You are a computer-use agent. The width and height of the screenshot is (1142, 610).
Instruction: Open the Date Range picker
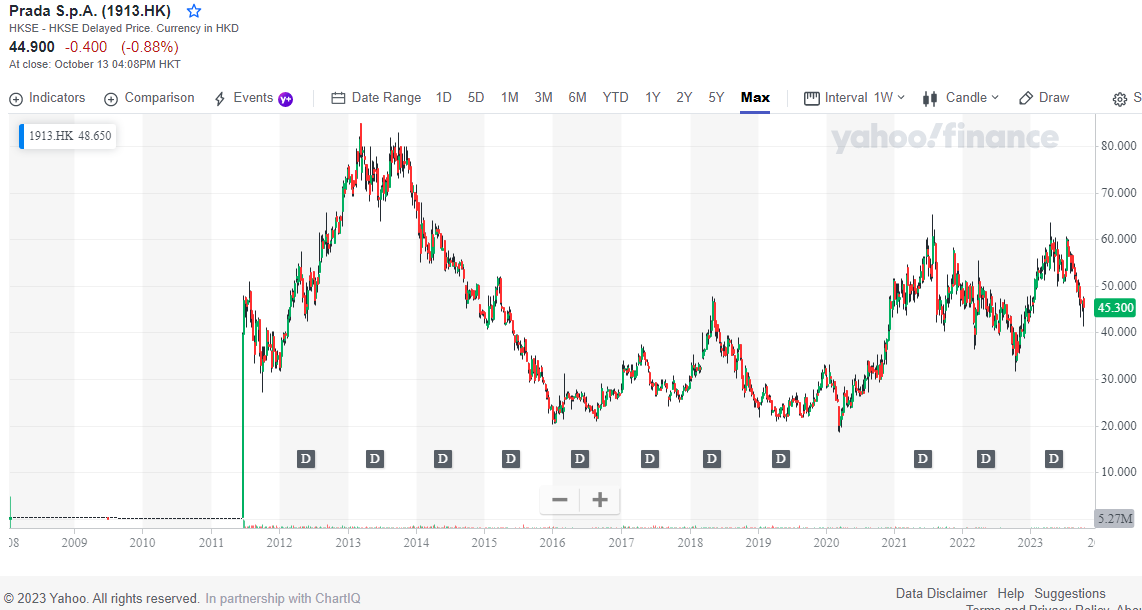(x=376, y=98)
